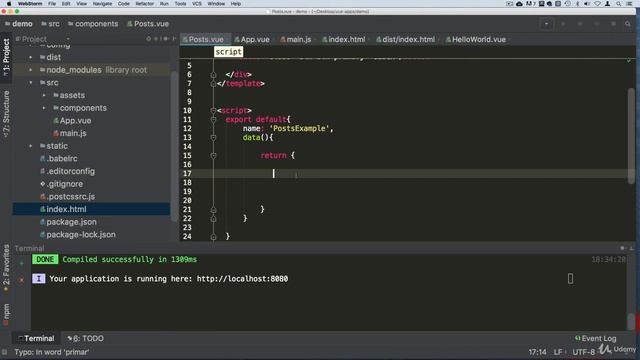This screenshot has width=640, height=360.
Task: Open the Tools menu
Action: click(180, 4)
